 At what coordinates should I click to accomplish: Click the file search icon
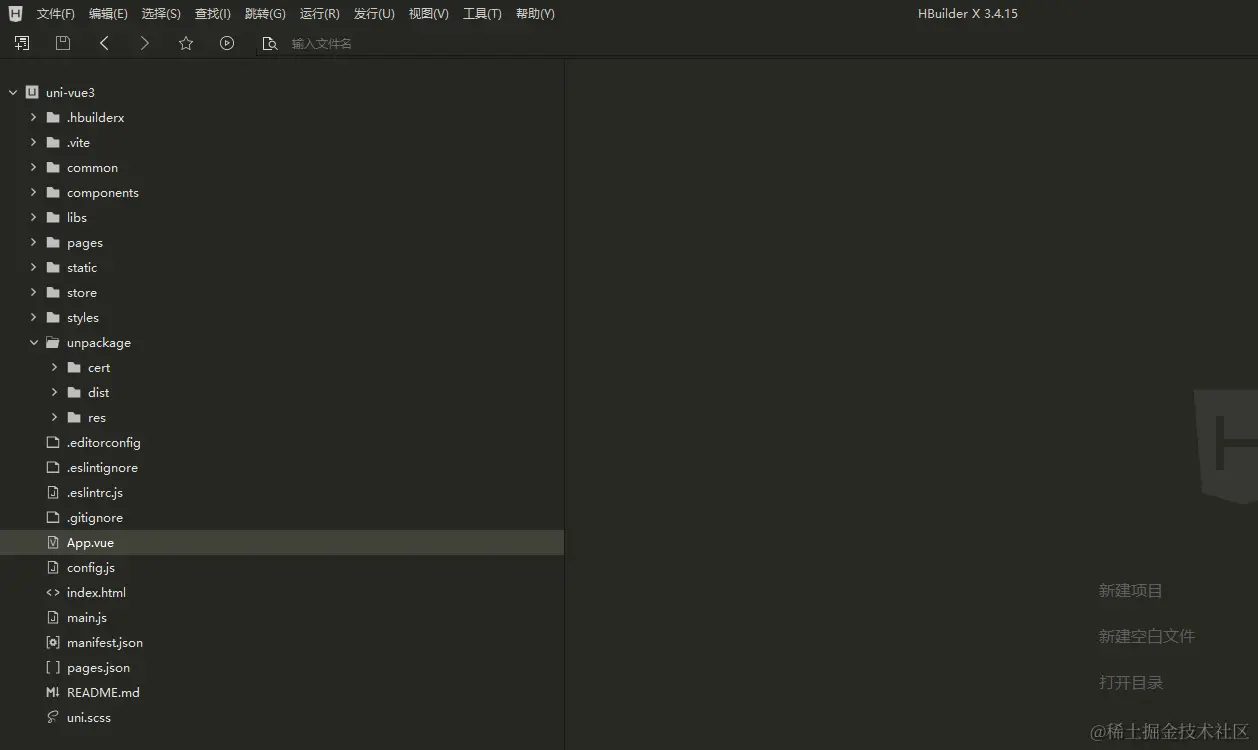pyautogui.click(x=268, y=43)
